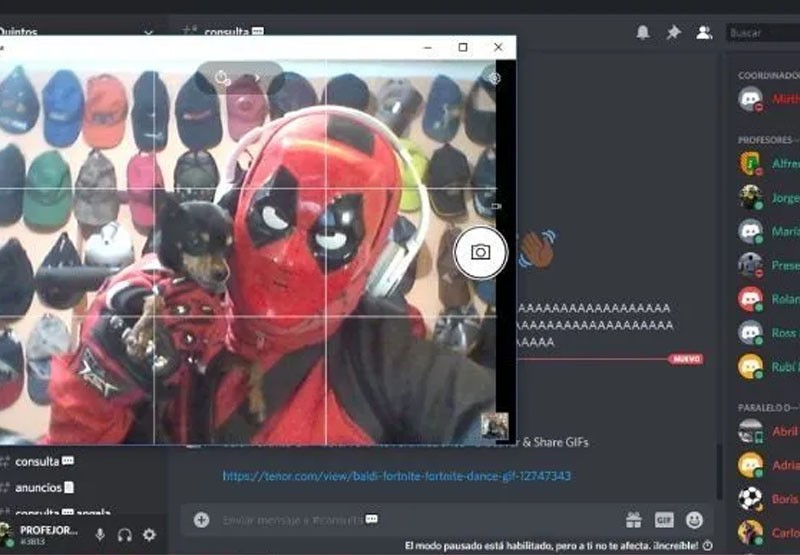Viewport: 800px width, 555px height.
Task: Toggle microphone mute
Action: pyautogui.click(x=100, y=535)
